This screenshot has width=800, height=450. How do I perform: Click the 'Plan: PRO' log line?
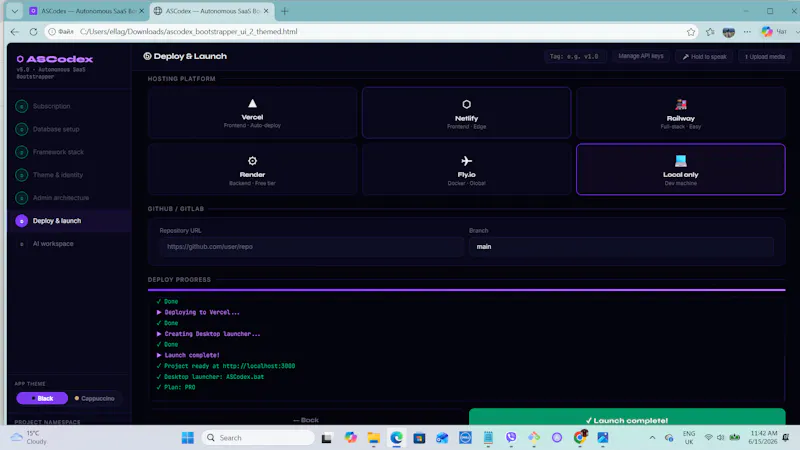(176, 387)
